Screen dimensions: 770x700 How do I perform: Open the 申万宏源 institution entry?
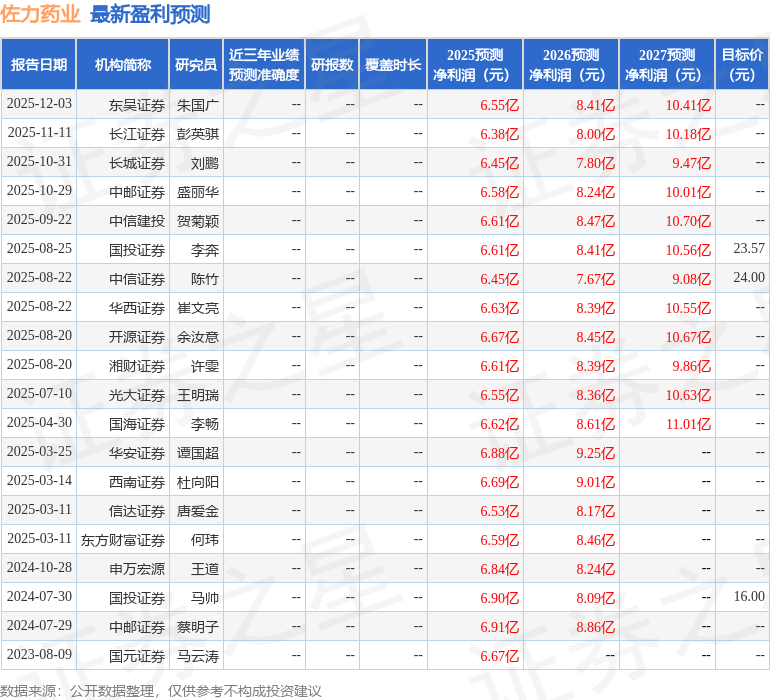[x=137, y=569]
